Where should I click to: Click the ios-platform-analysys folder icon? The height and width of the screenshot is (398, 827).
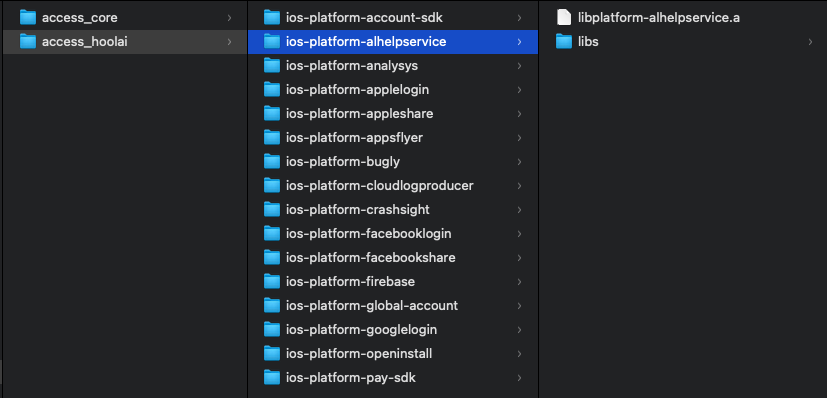[272, 66]
